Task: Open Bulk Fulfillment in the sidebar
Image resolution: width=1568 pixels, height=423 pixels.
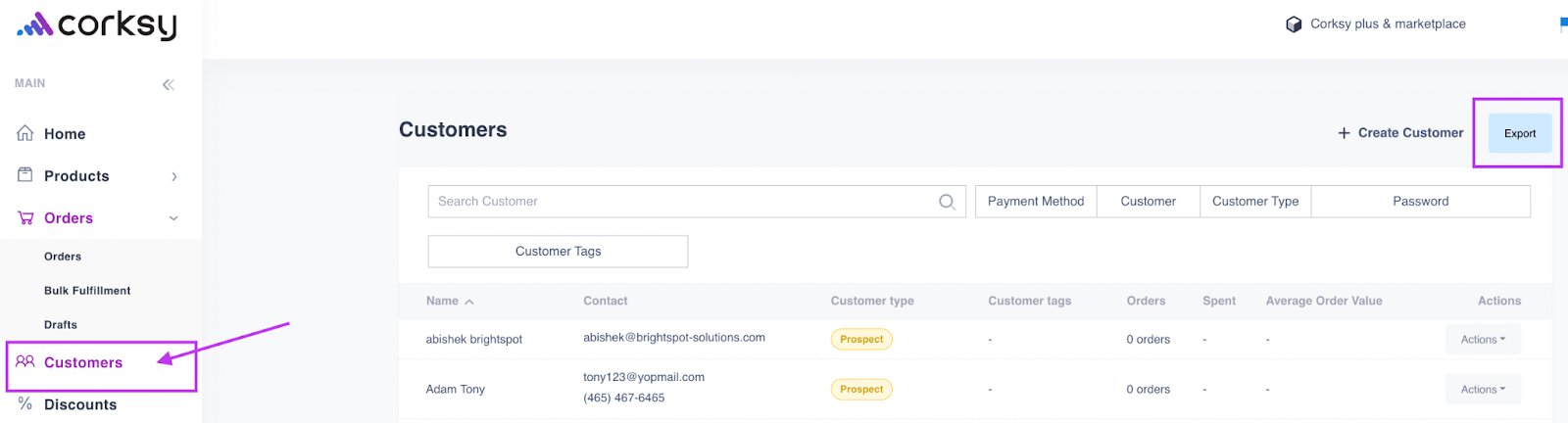Action: tap(87, 291)
